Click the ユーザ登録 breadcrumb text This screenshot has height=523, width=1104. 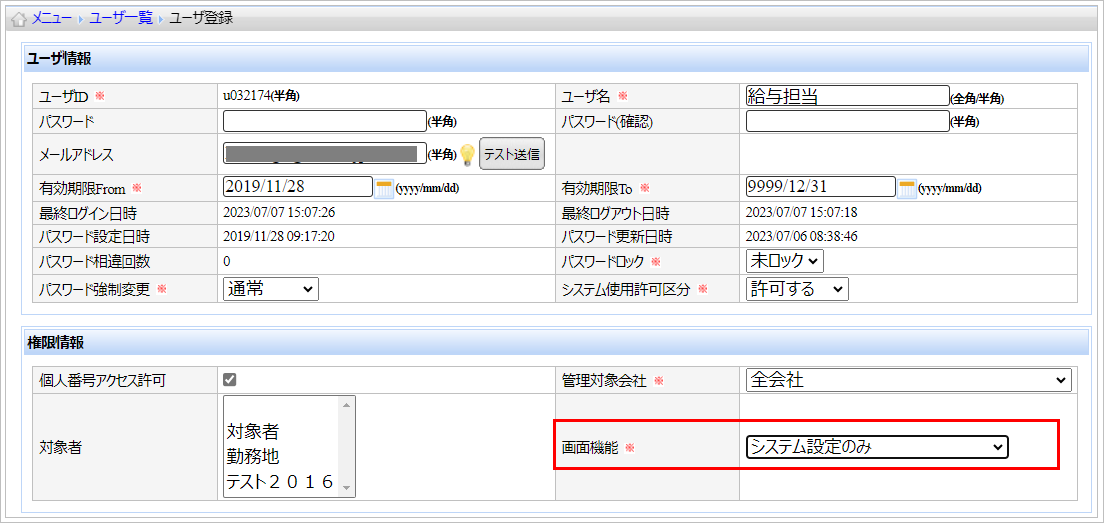(201, 19)
